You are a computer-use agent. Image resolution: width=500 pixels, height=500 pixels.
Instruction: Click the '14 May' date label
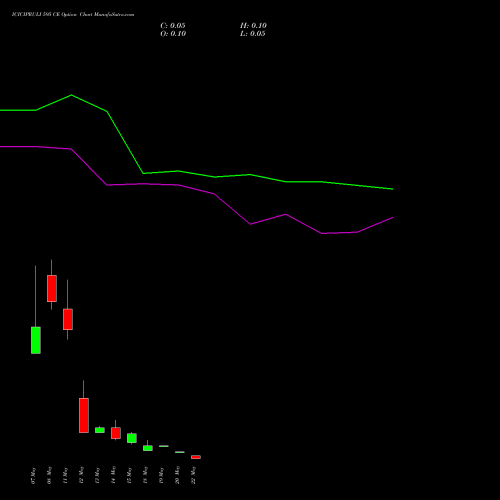coord(113,476)
